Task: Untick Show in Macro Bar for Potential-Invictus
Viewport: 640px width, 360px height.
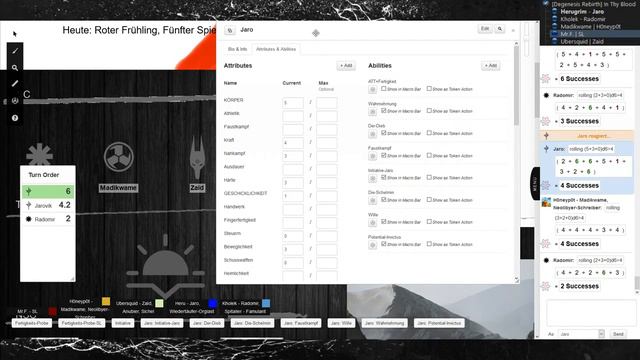Action: click(384, 244)
